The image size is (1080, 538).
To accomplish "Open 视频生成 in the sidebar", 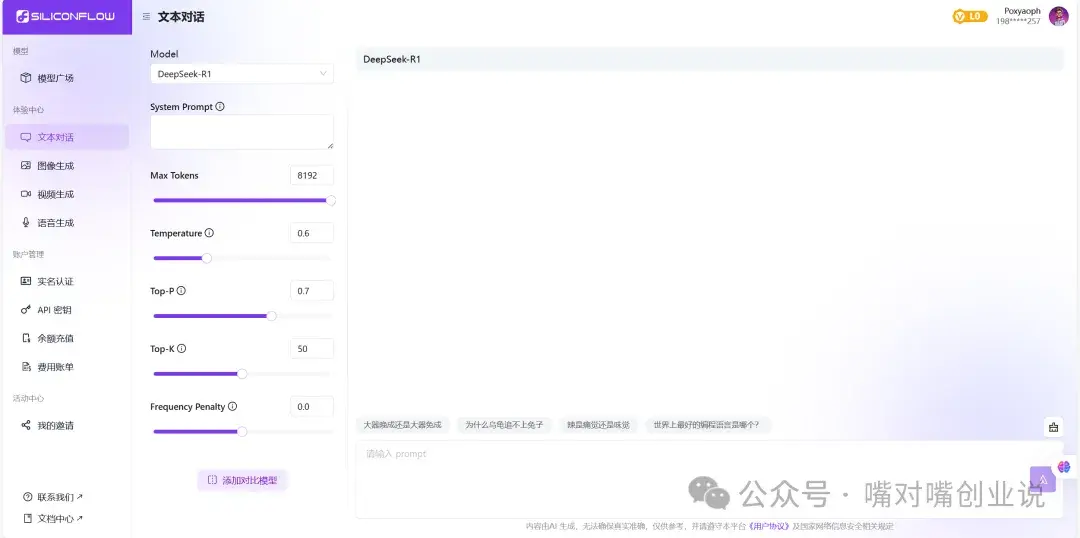I will [x=67, y=194].
